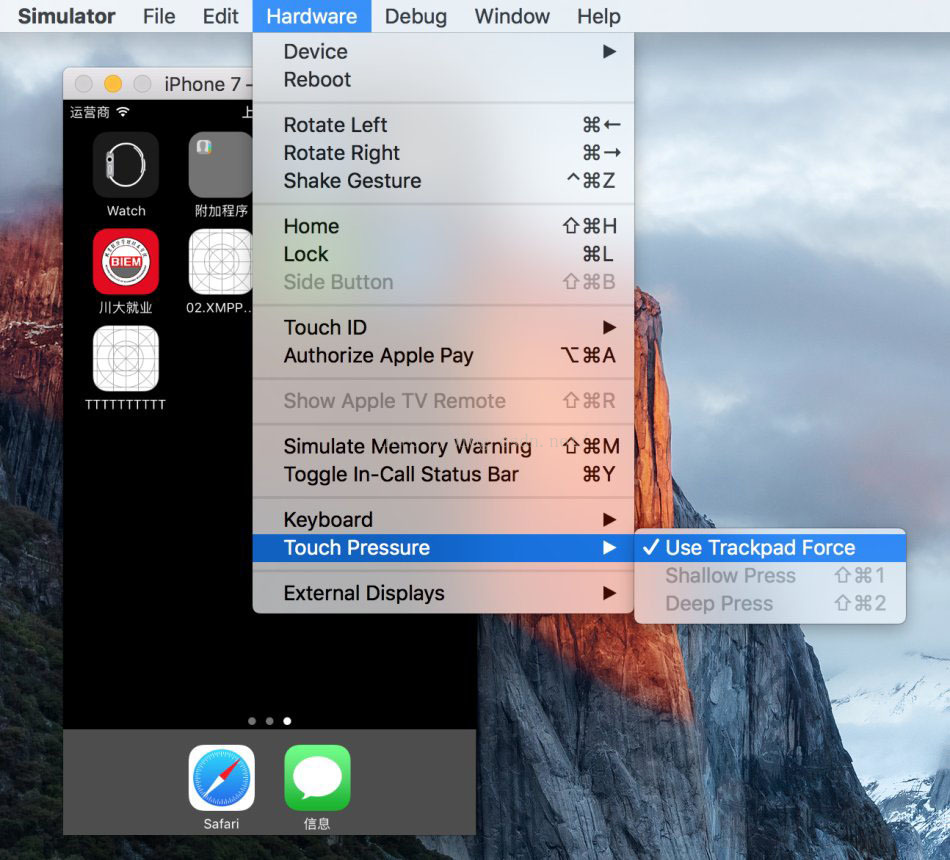This screenshot has width=950, height=860.
Task: Click the home screen page indicator dots
Action: coord(270,721)
